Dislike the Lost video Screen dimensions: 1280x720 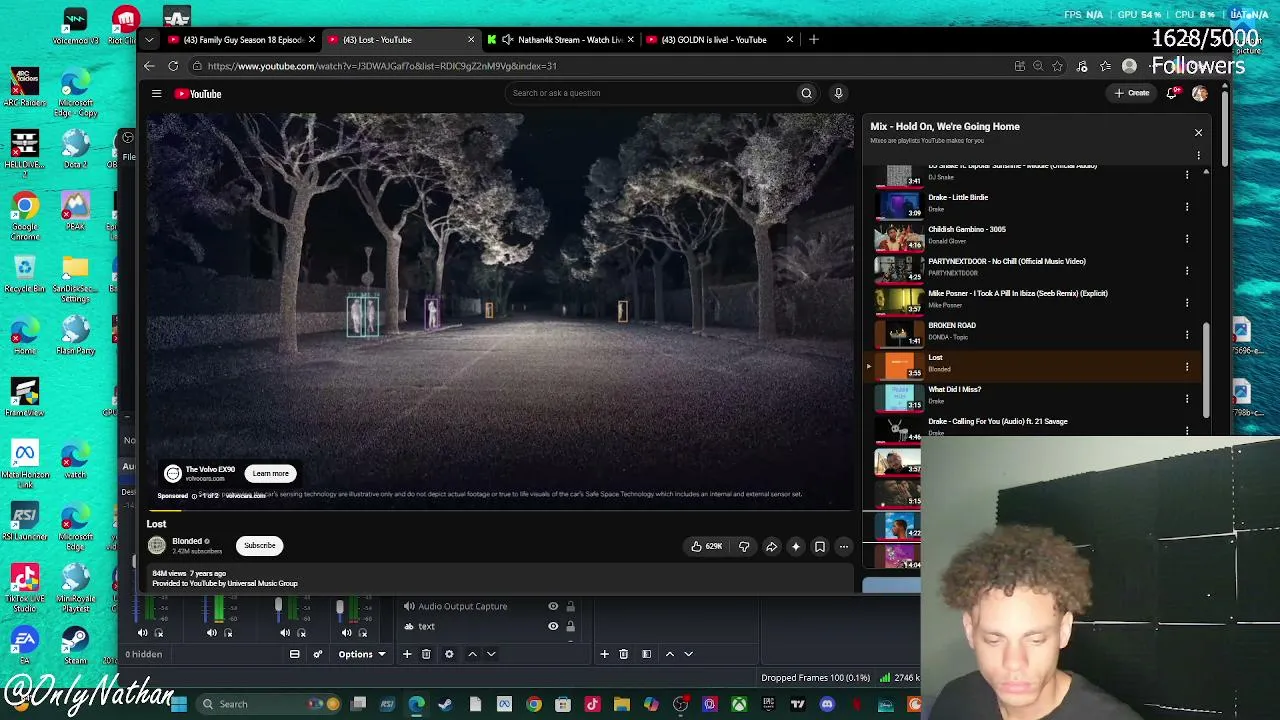click(x=743, y=546)
